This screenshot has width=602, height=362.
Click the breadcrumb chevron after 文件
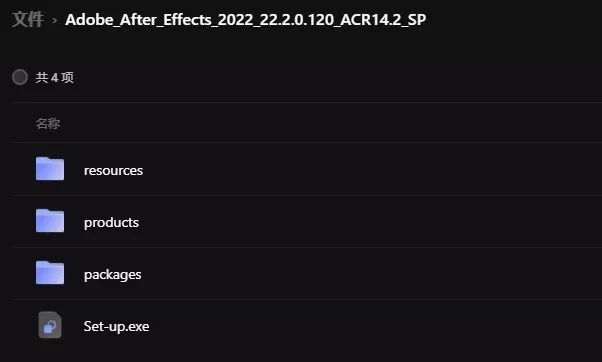[x=55, y=20]
